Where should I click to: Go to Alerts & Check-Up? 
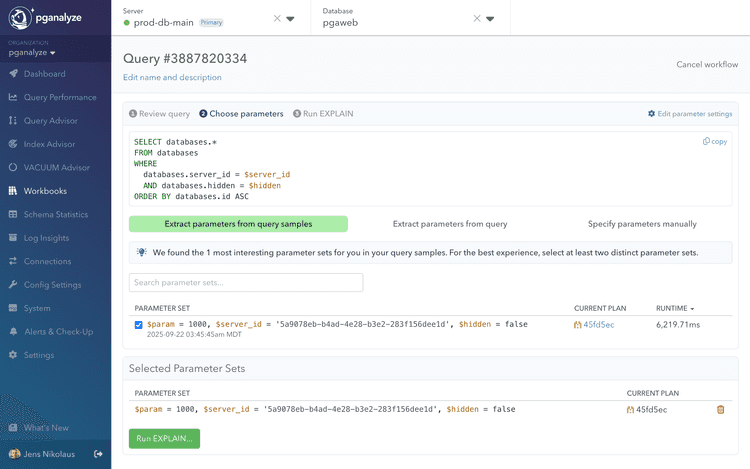point(58,331)
